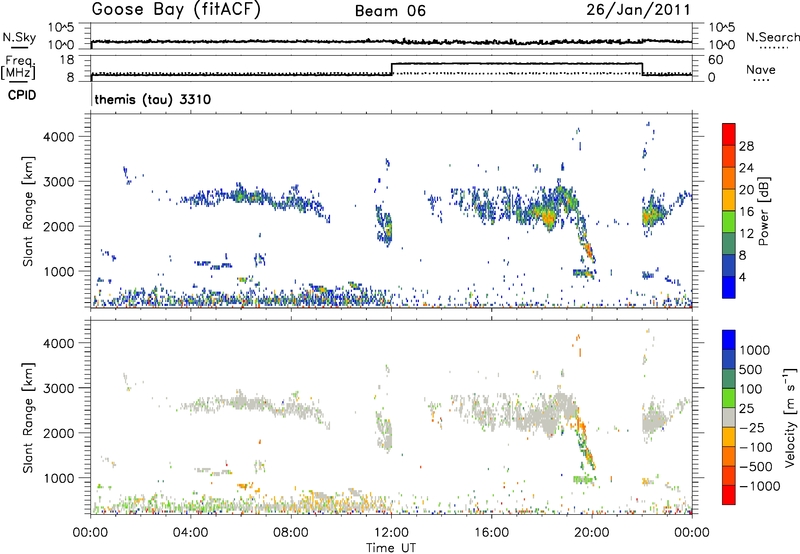Image resolution: width=800 pixels, height=554 pixels.
Task: Click the power echo cluster near 22:00 UT
Action: (x=652, y=216)
